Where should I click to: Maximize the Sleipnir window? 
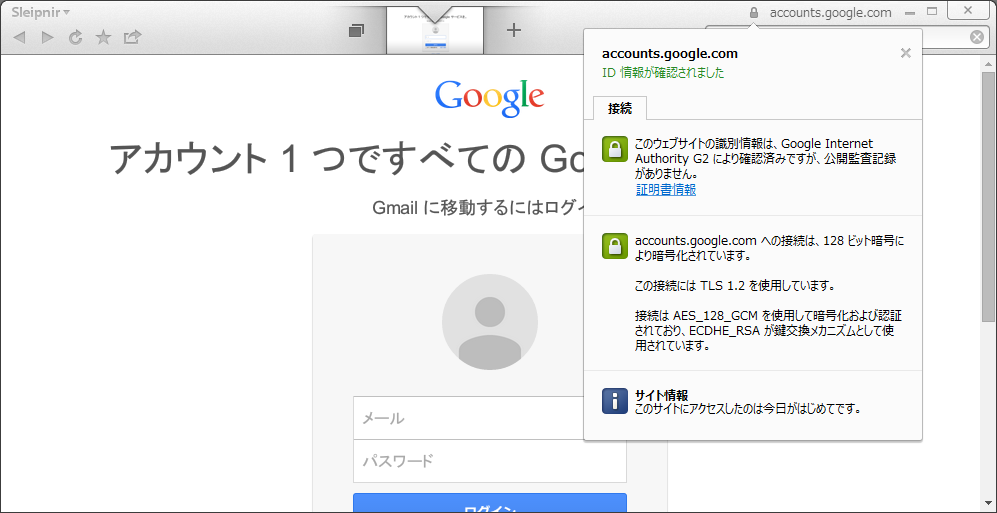point(932,11)
